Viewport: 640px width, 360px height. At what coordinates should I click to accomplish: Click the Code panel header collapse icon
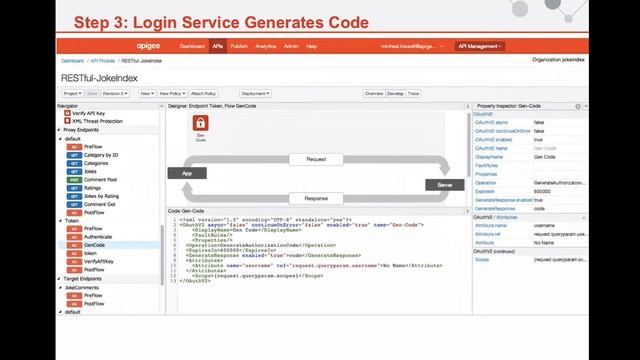(x=467, y=211)
